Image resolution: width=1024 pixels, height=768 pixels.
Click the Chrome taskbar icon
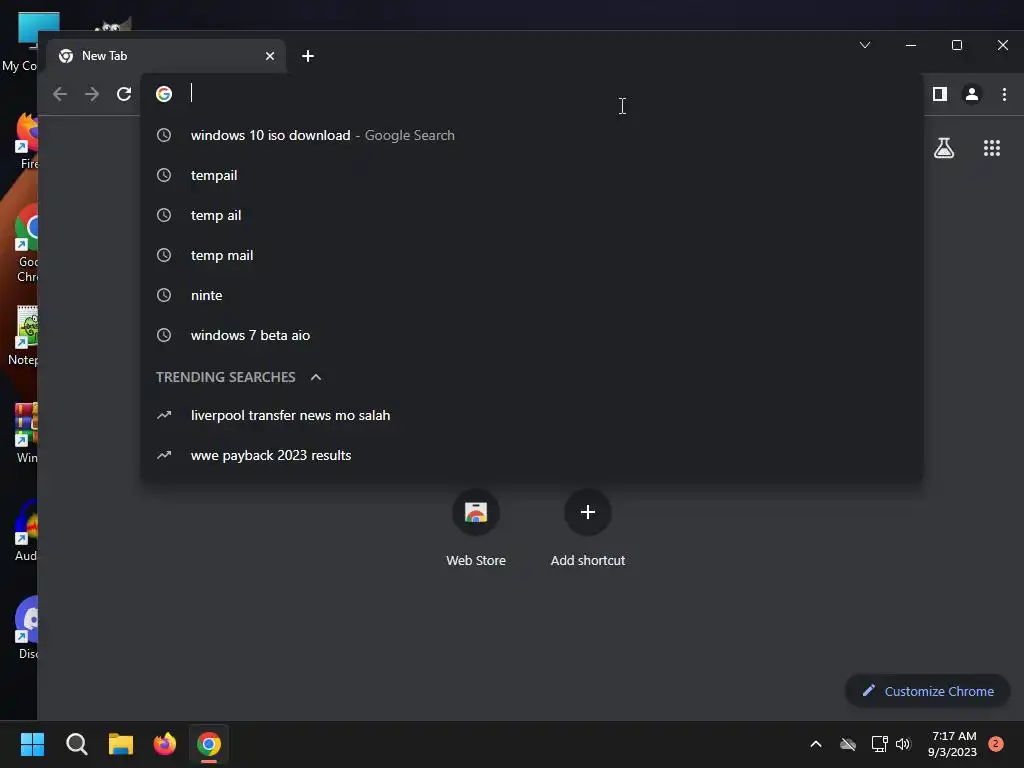(209, 744)
